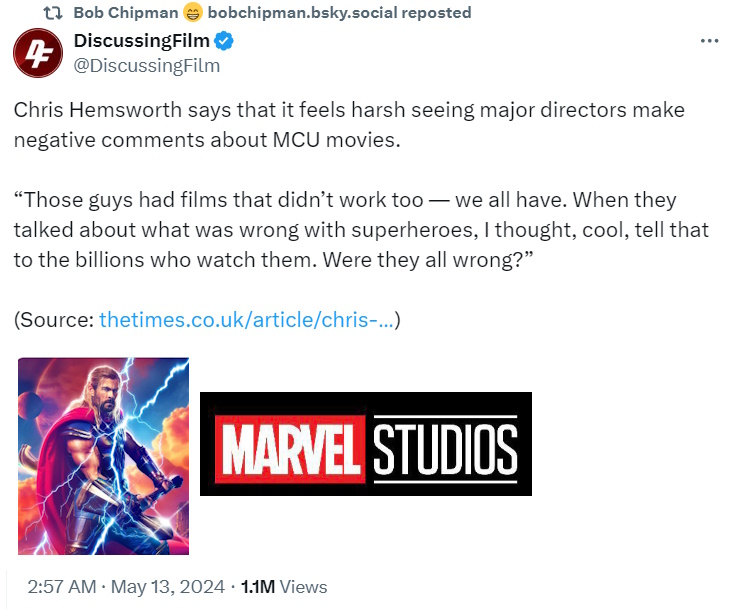740x609 pixels.
Task: Click the DiscussingFilm display name
Action: (141, 41)
